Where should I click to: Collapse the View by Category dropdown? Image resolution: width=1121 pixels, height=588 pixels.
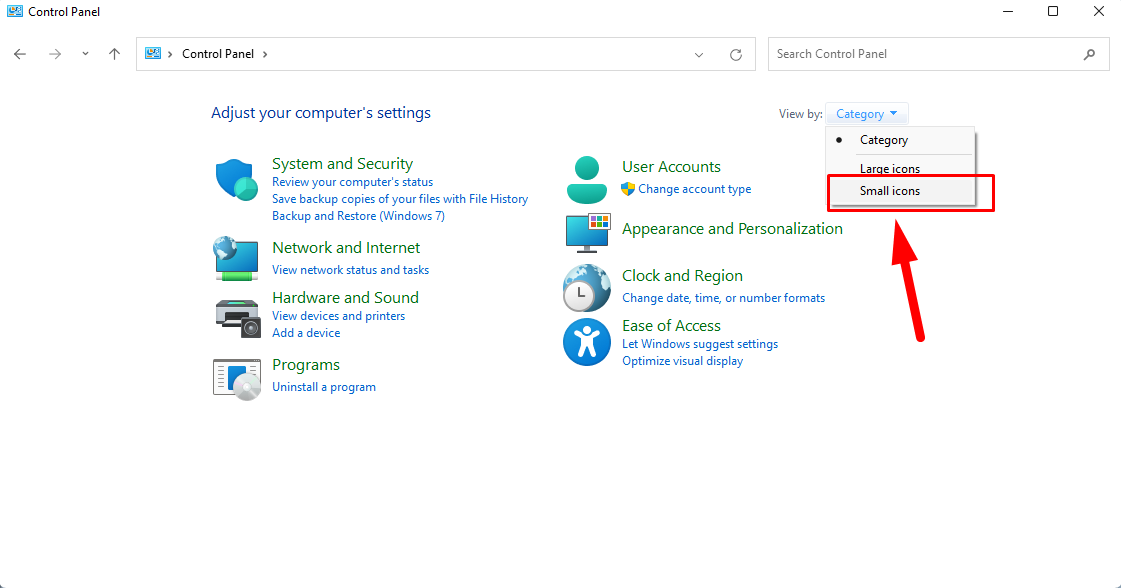pos(867,114)
